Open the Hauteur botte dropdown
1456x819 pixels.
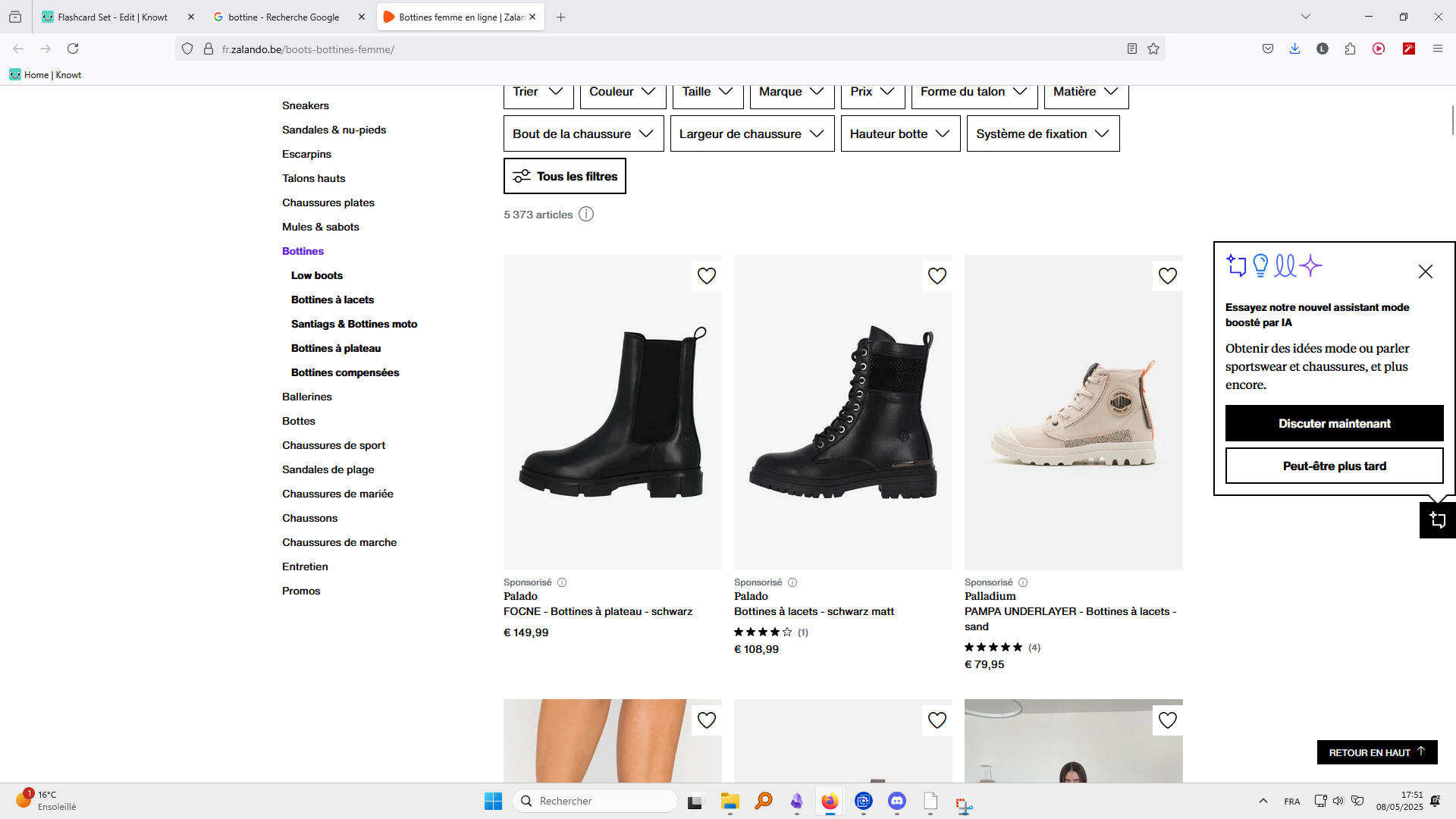(899, 133)
